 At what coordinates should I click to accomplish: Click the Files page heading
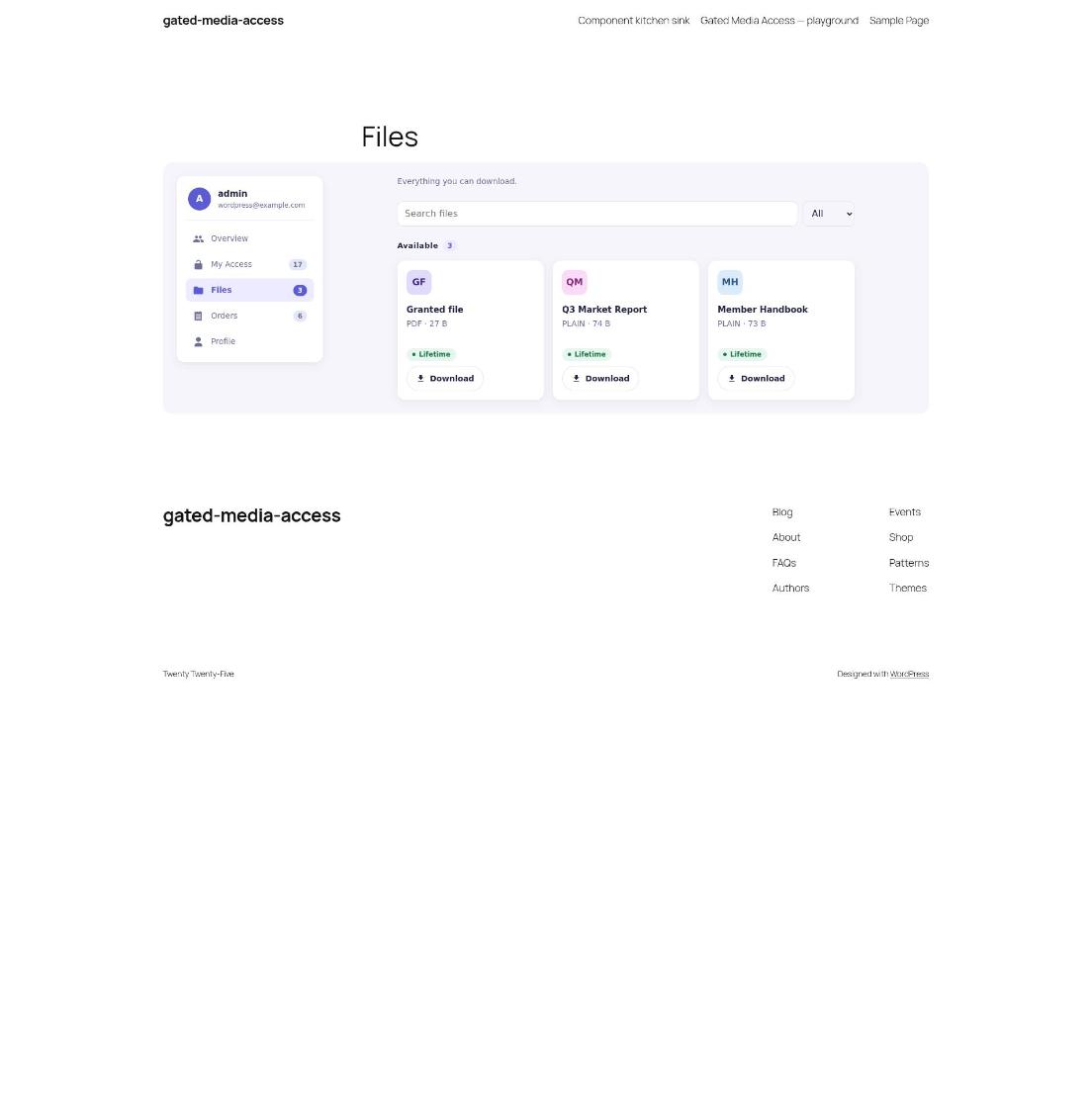(390, 137)
